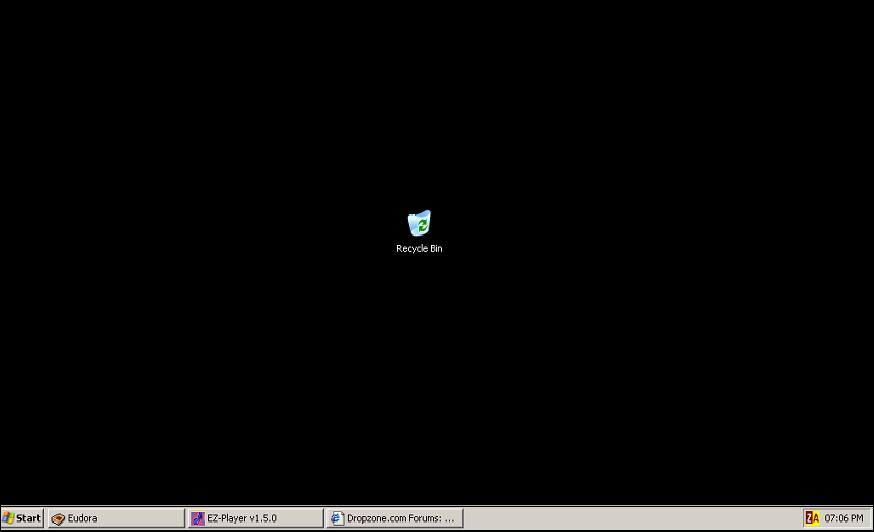
Task: Click the empty taskbar area before tray
Action: pos(630,518)
